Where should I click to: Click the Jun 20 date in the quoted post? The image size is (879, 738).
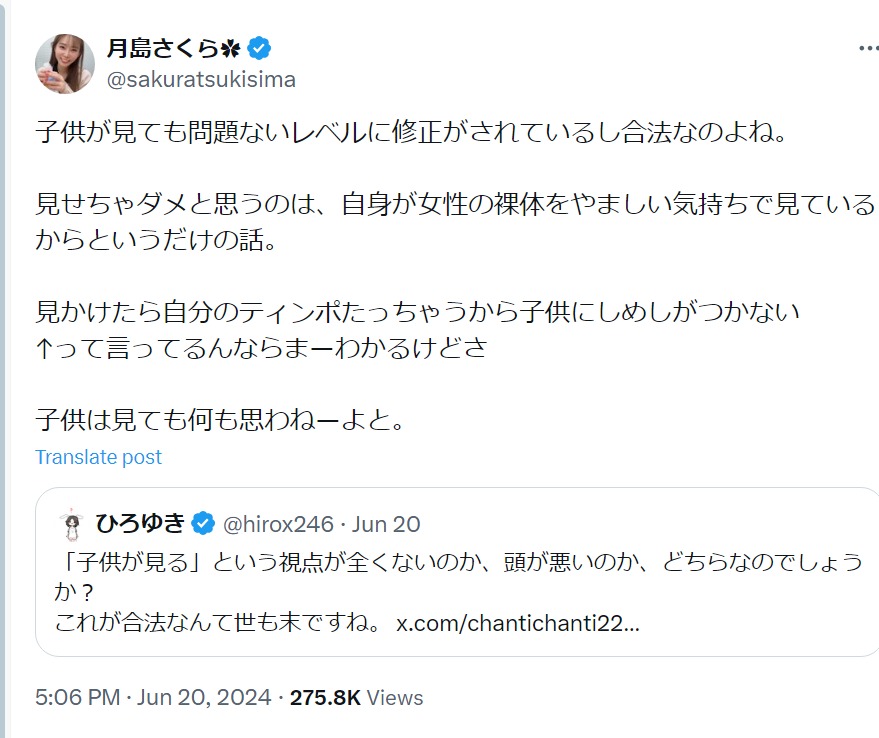pyautogui.click(x=386, y=523)
